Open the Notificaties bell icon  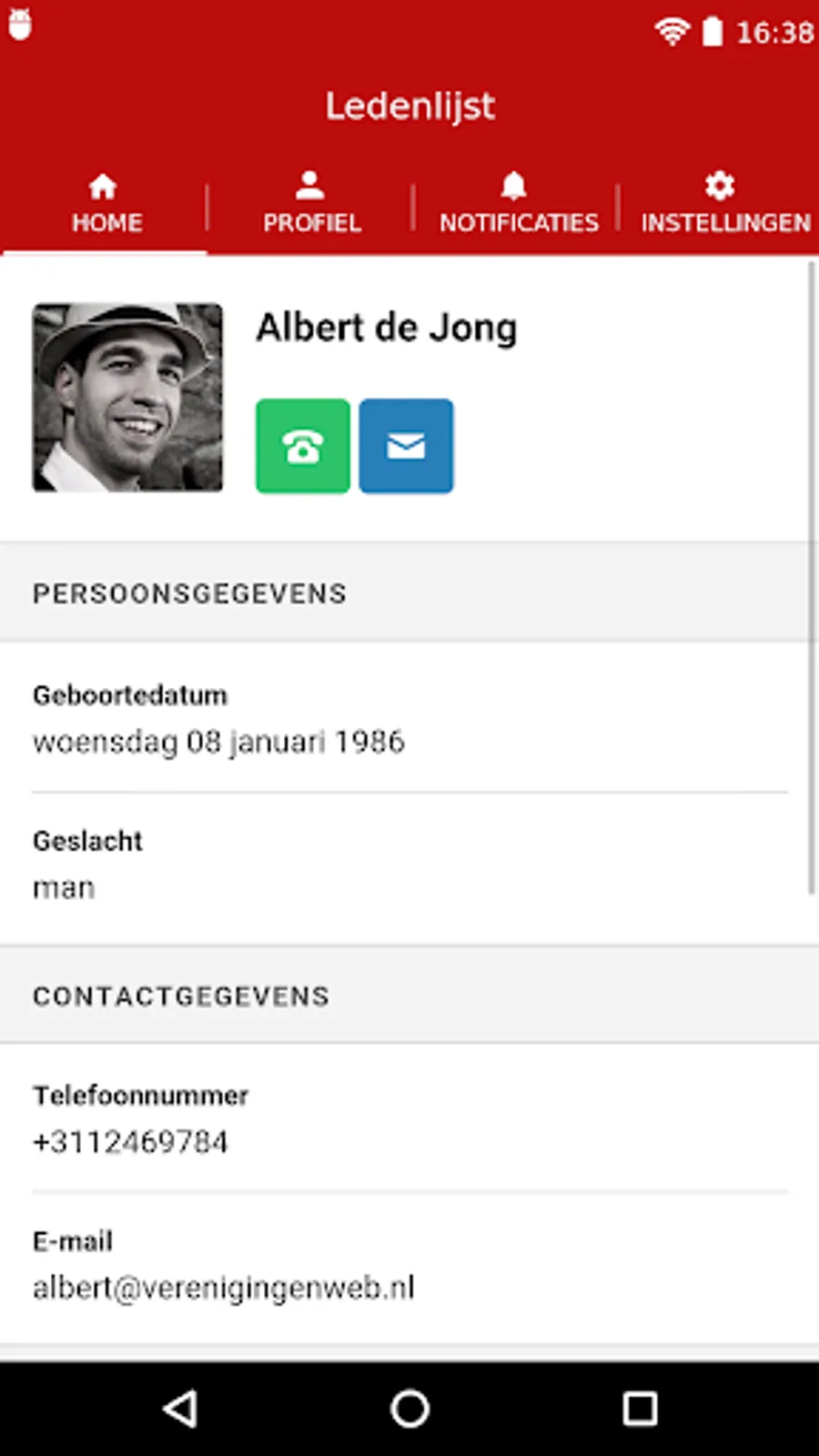(514, 186)
